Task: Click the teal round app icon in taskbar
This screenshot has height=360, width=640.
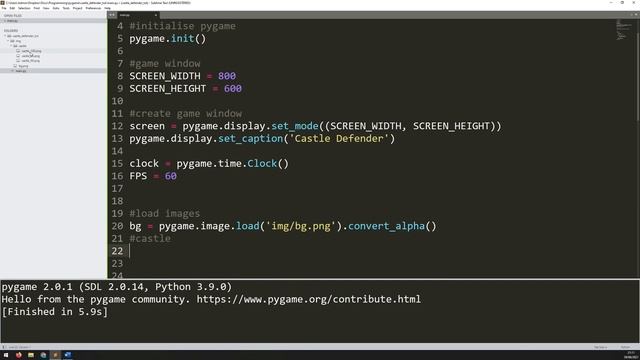Action: coord(43,355)
